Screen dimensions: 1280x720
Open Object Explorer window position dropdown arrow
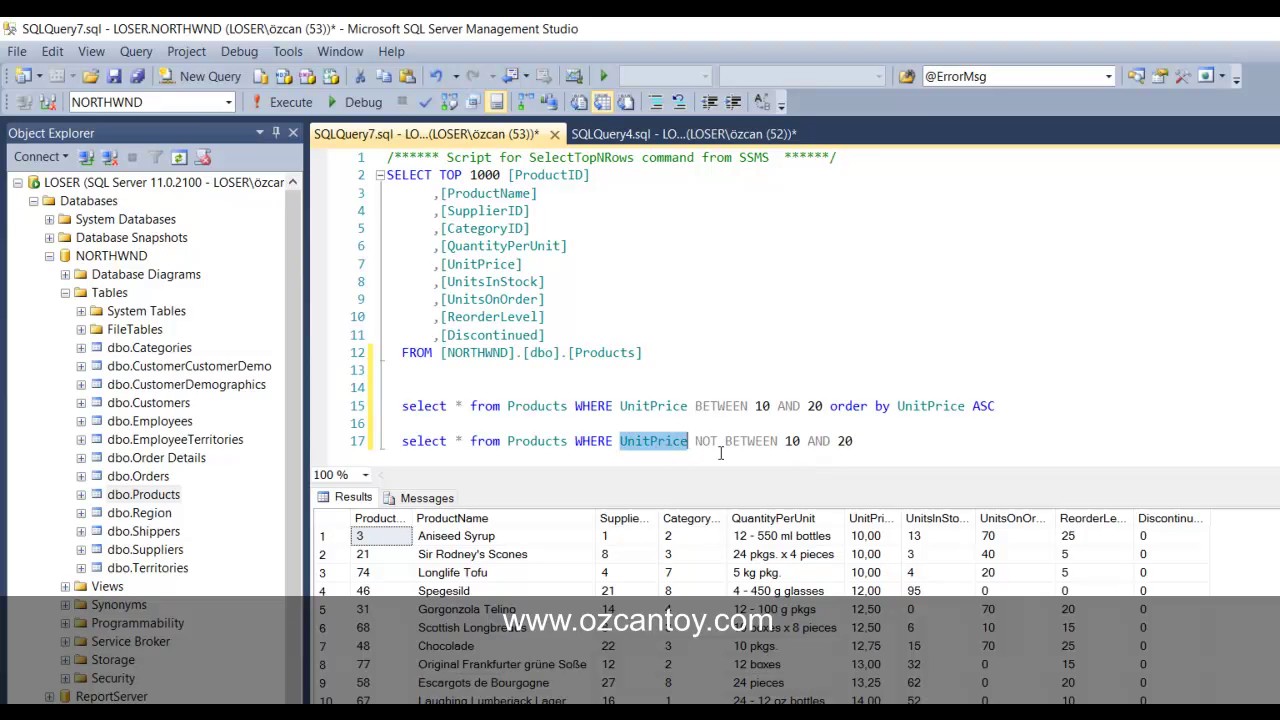coord(260,132)
